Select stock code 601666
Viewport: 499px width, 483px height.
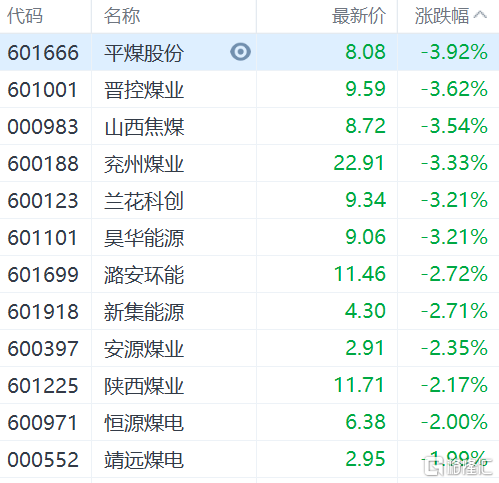pos(43,53)
